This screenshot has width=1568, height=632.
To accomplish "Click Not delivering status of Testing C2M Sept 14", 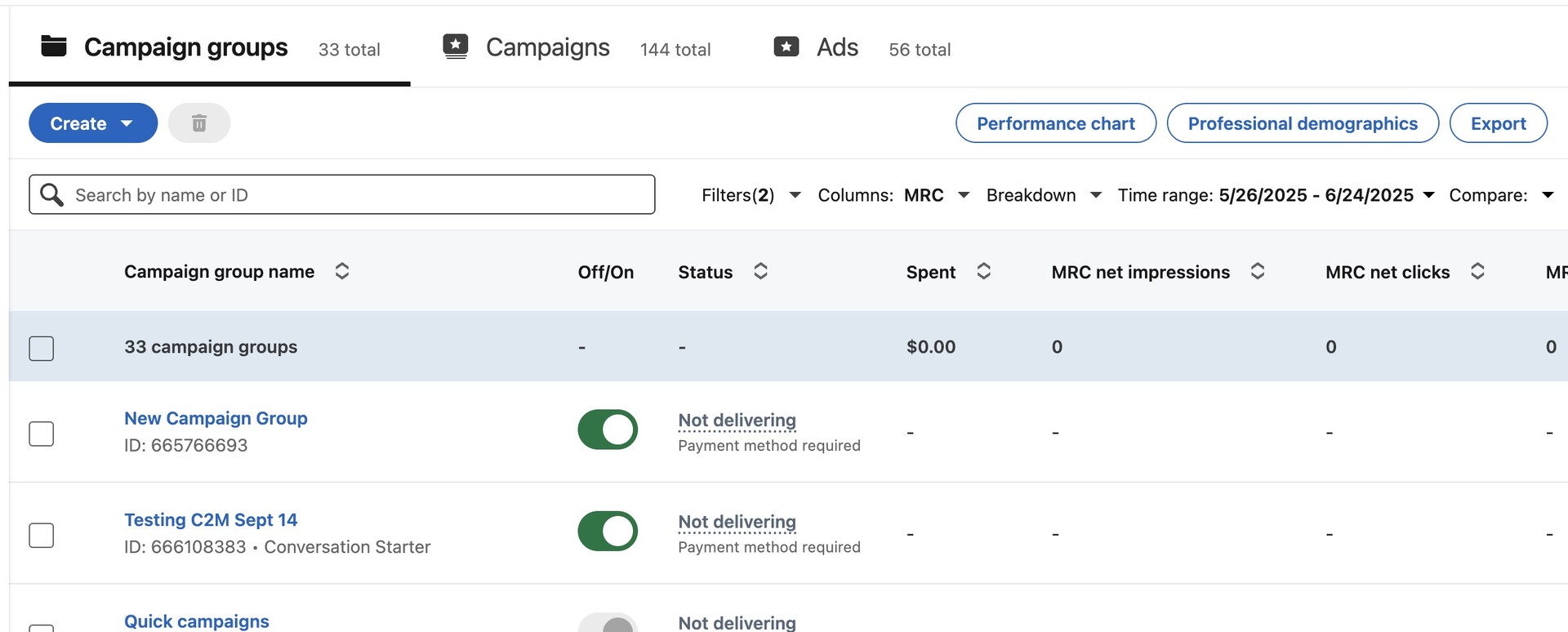I will click(737, 522).
